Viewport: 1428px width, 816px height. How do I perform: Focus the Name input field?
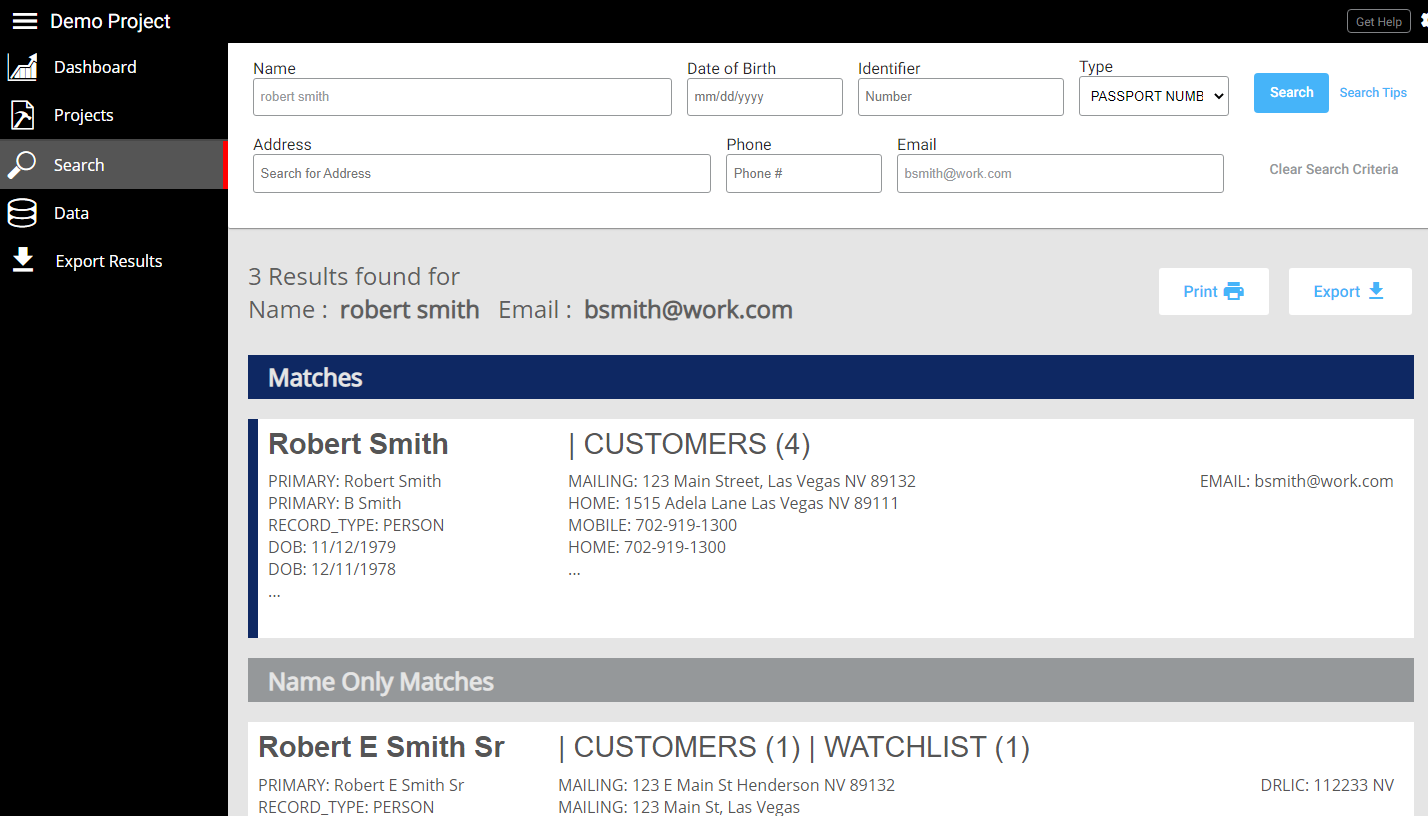click(x=462, y=97)
